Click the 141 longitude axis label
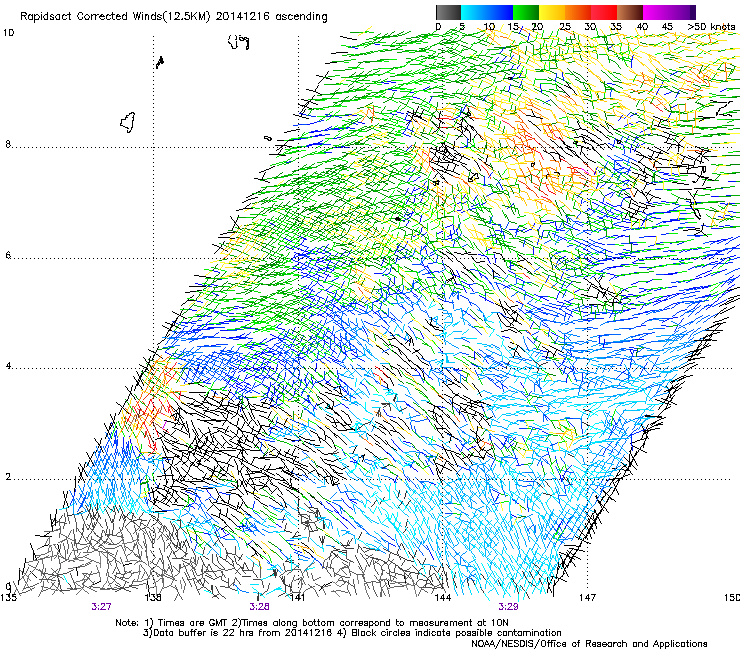The height and width of the screenshot is (650, 740). [x=297, y=597]
